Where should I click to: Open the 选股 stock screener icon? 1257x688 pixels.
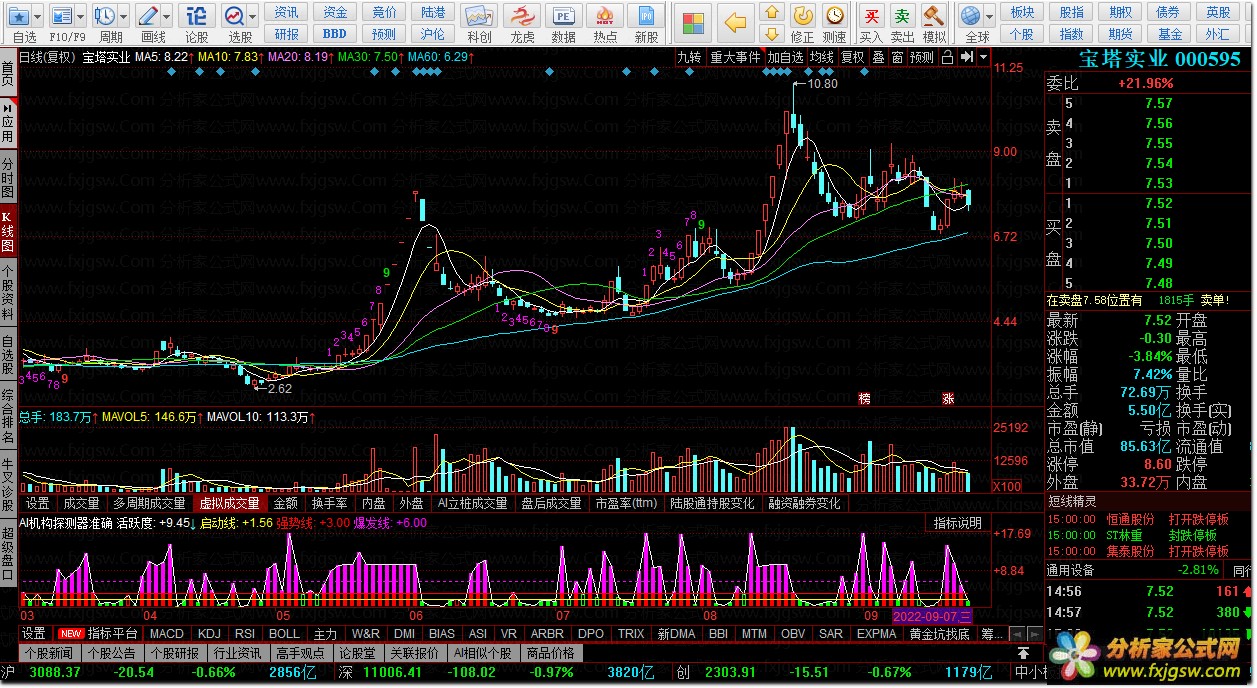point(235,16)
